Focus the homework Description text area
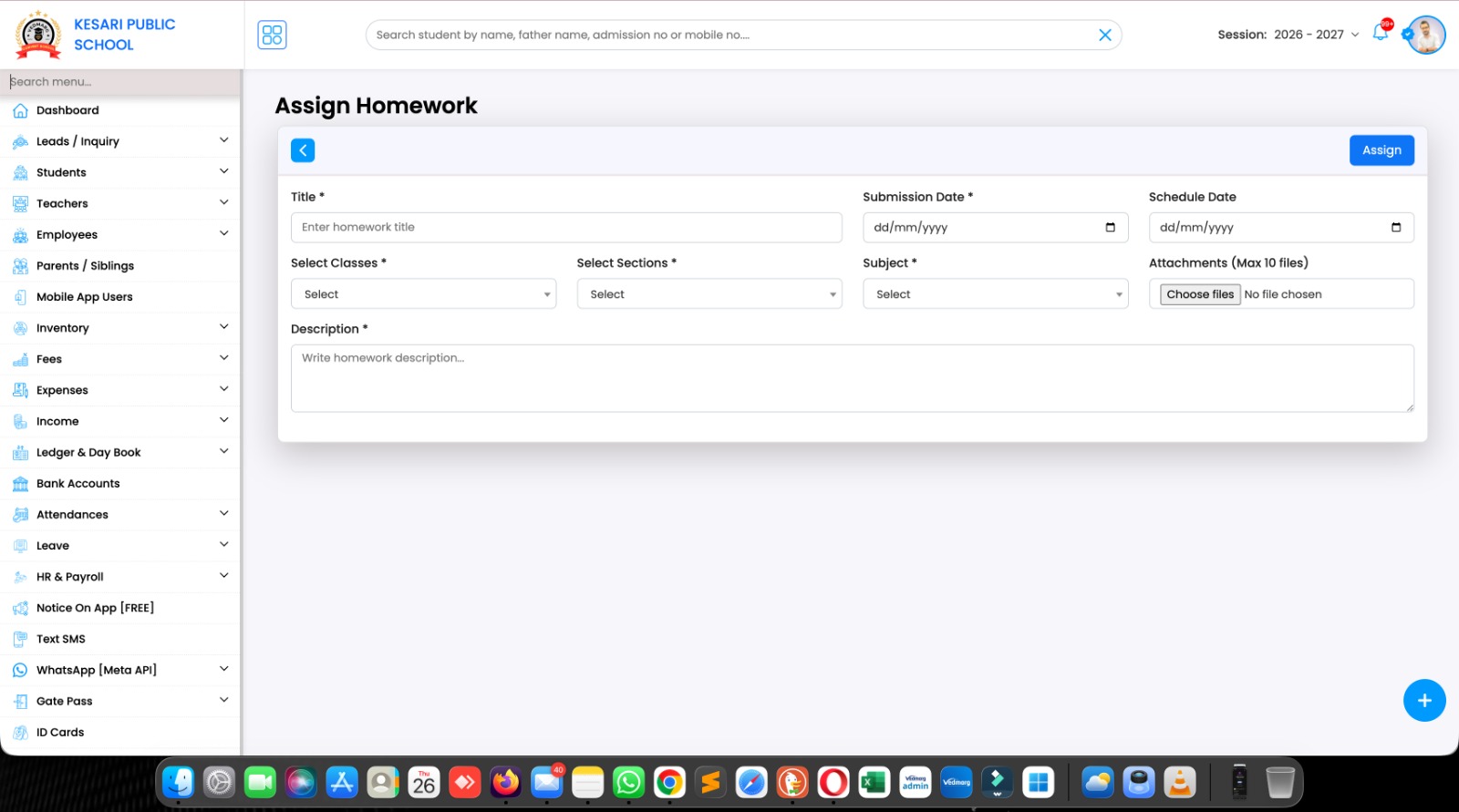 853,378
